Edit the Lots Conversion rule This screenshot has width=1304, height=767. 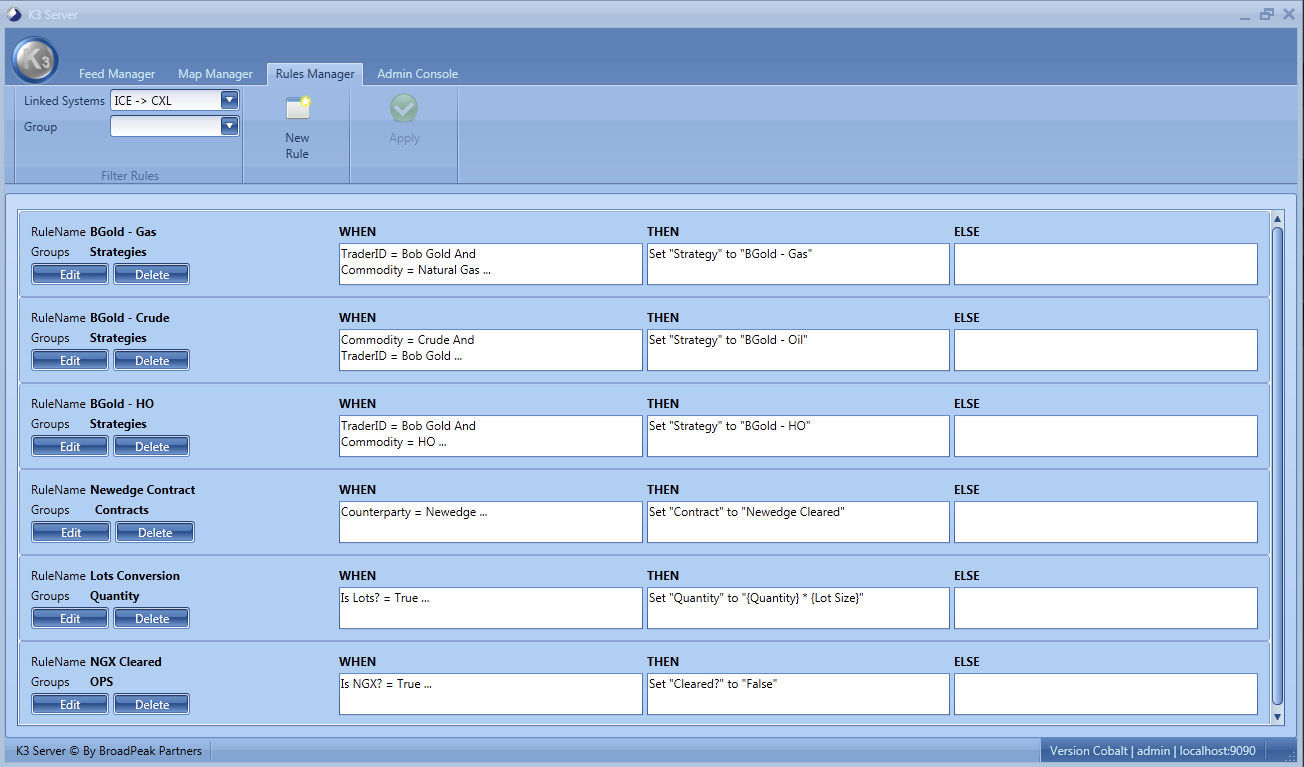tap(70, 619)
